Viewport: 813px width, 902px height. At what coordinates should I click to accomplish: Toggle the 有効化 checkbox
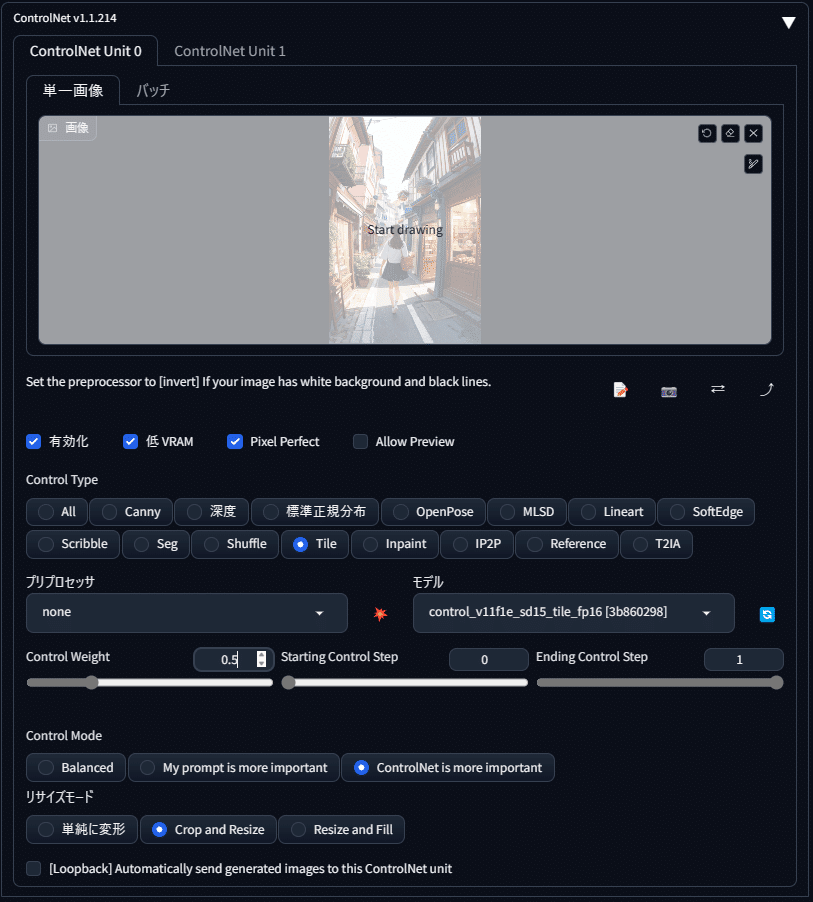(33, 442)
